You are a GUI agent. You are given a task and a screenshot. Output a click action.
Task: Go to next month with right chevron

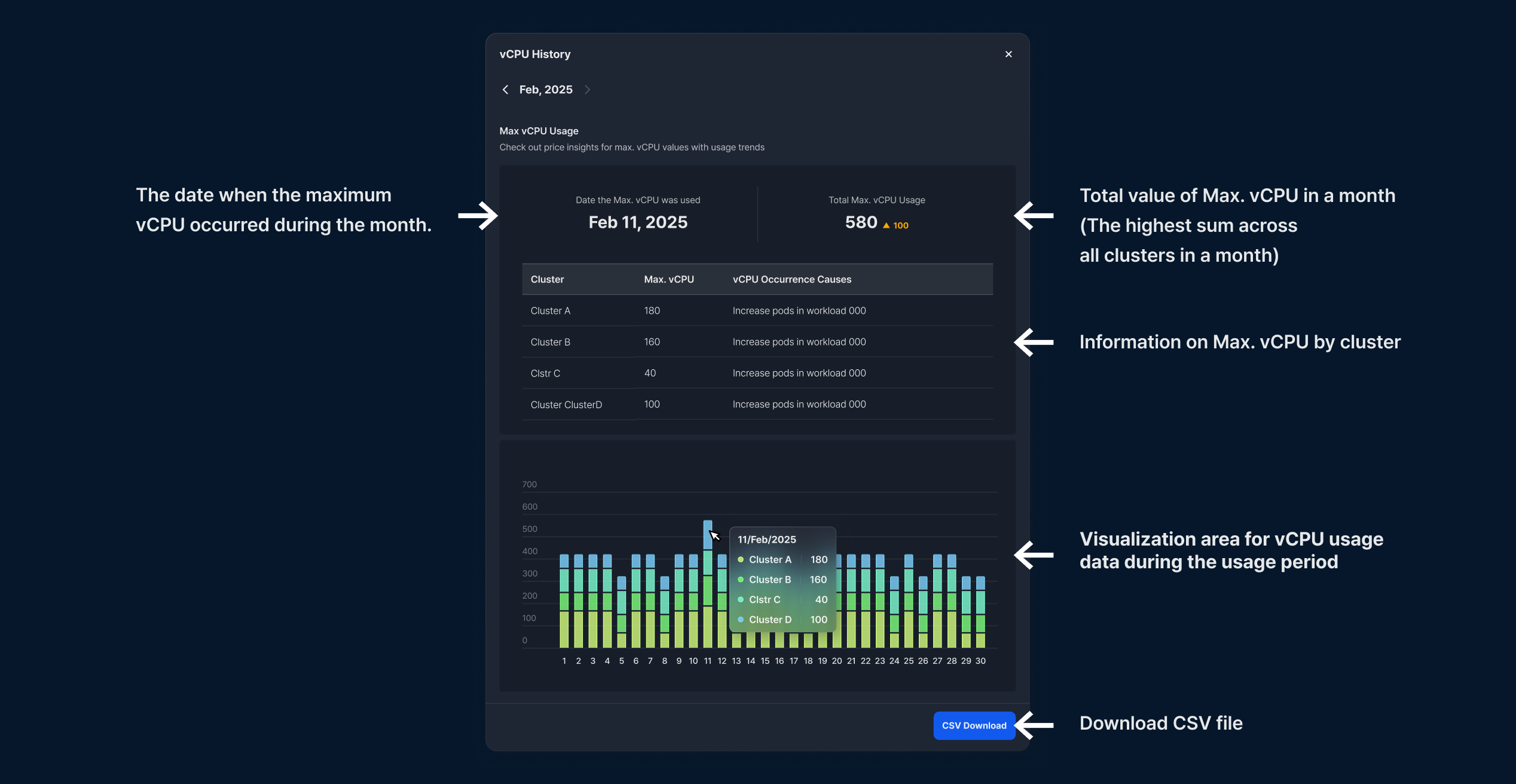point(587,90)
